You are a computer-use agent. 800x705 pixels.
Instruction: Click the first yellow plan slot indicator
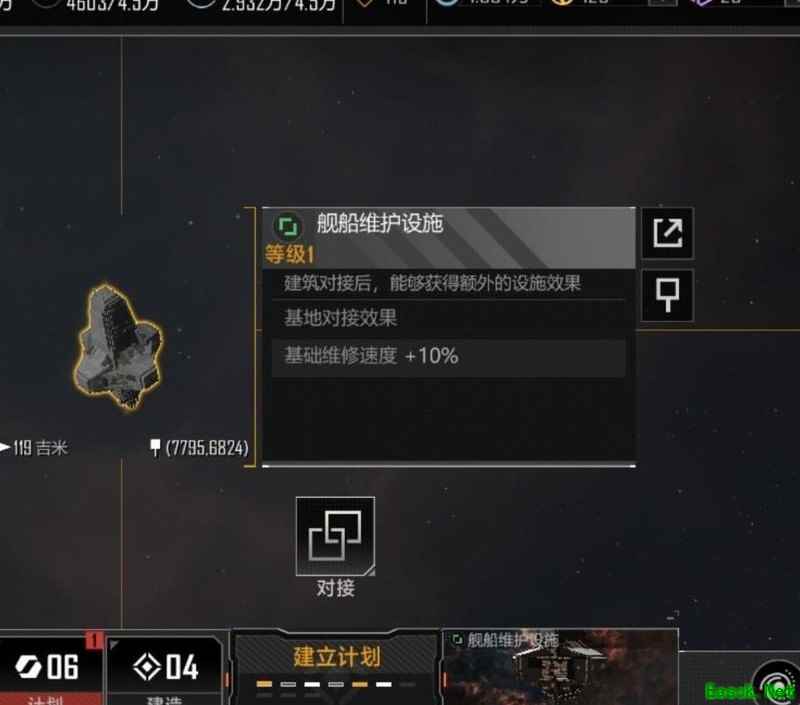(264, 685)
